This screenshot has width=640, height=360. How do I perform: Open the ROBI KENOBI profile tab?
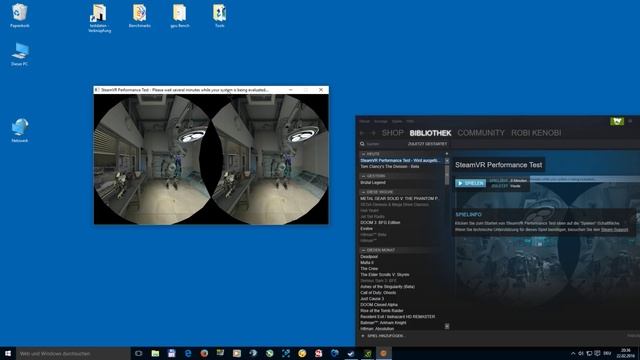536,133
